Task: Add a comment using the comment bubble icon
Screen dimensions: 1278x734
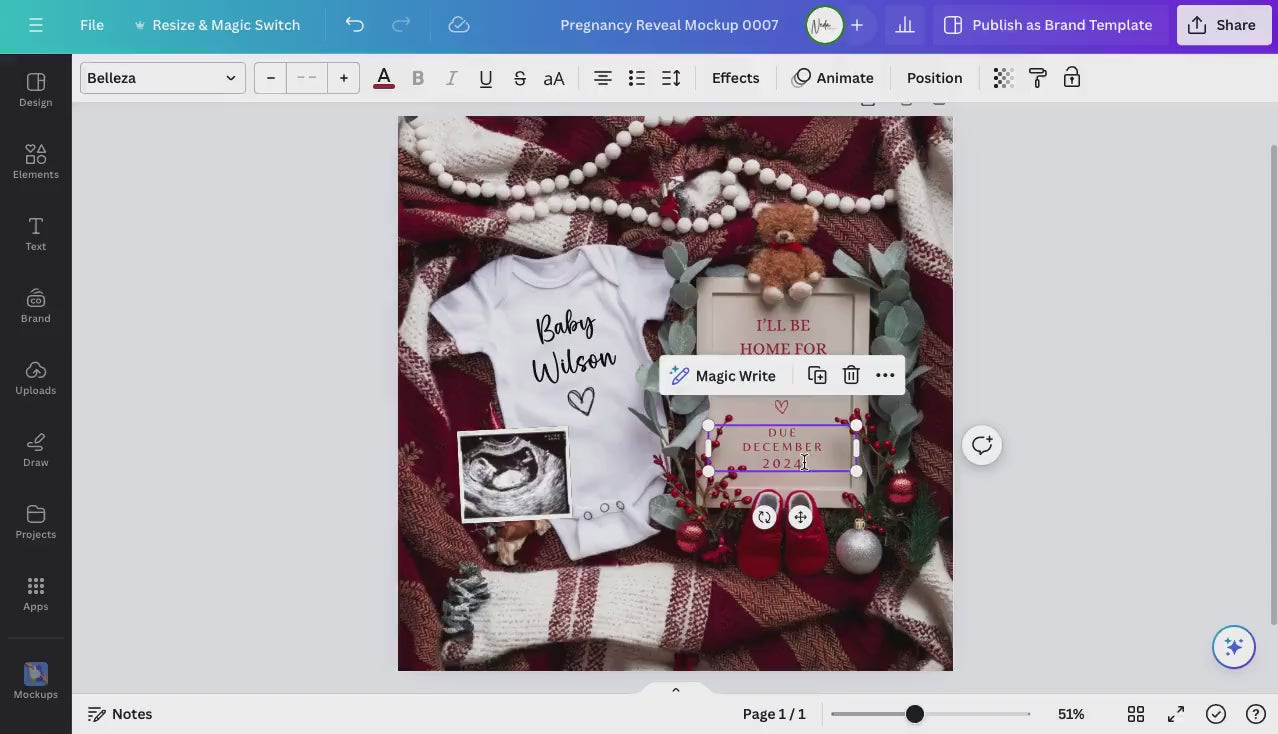Action: (982, 445)
